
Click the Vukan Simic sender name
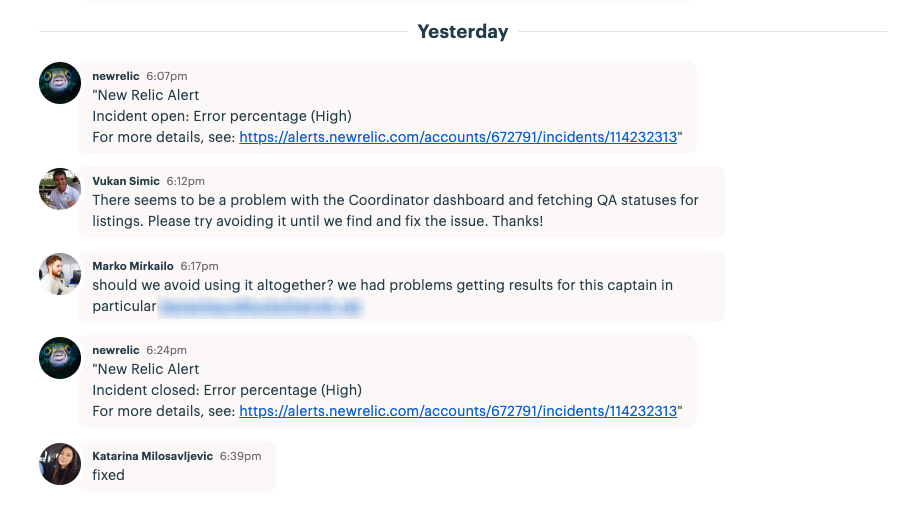[126, 181]
